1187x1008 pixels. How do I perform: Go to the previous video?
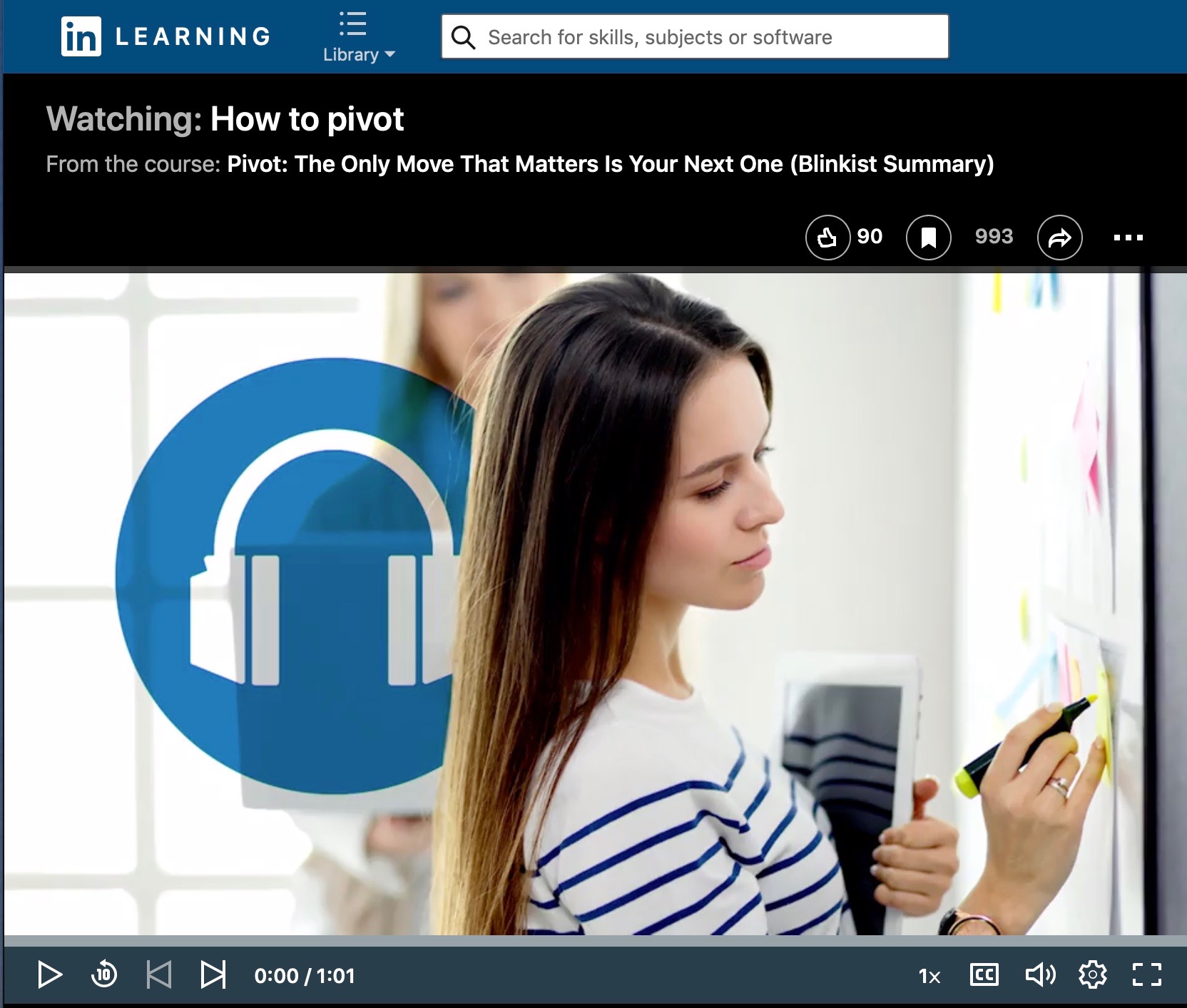pyautogui.click(x=158, y=974)
